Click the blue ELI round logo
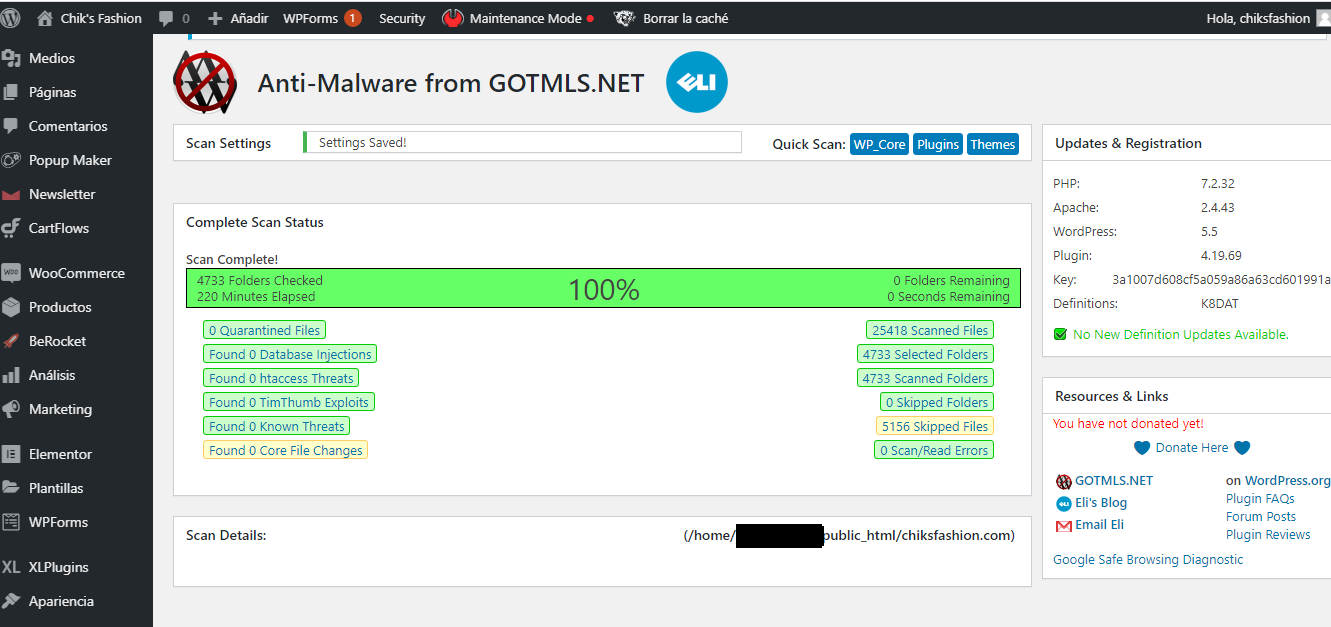The width and height of the screenshot is (1331, 627). (697, 82)
